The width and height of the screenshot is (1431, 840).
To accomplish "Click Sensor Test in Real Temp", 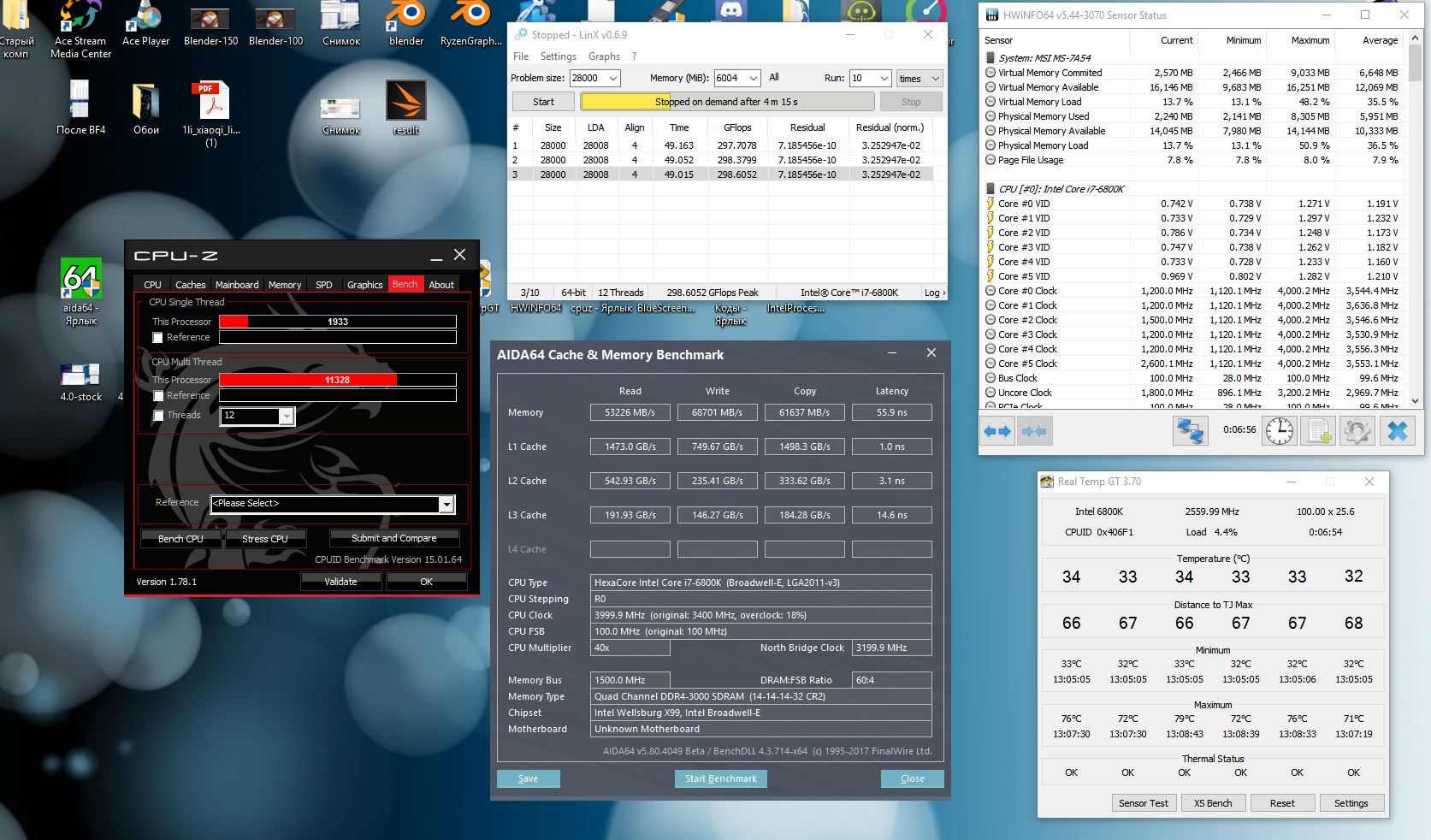I will [1144, 803].
